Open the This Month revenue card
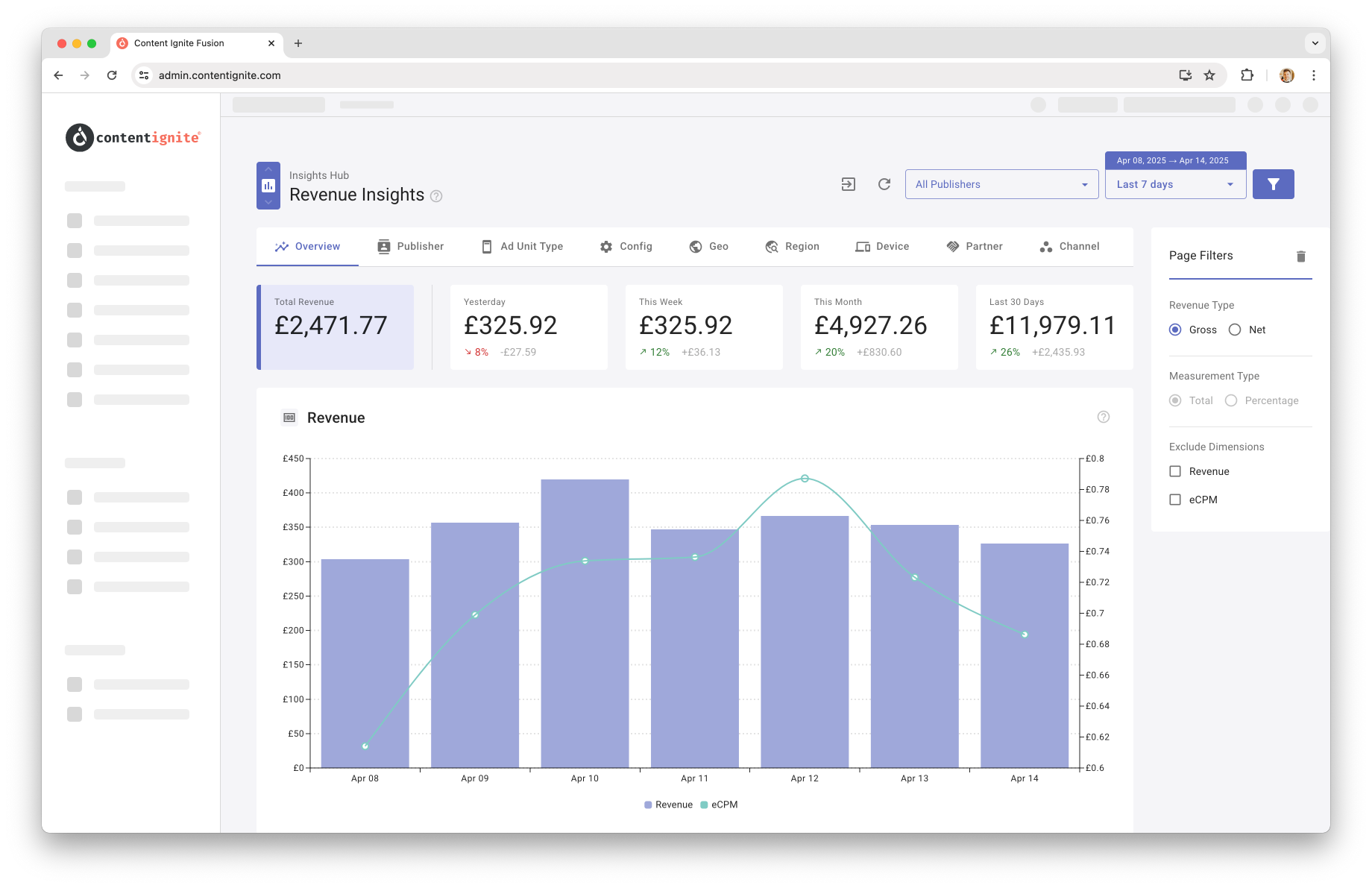 click(879, 327)
